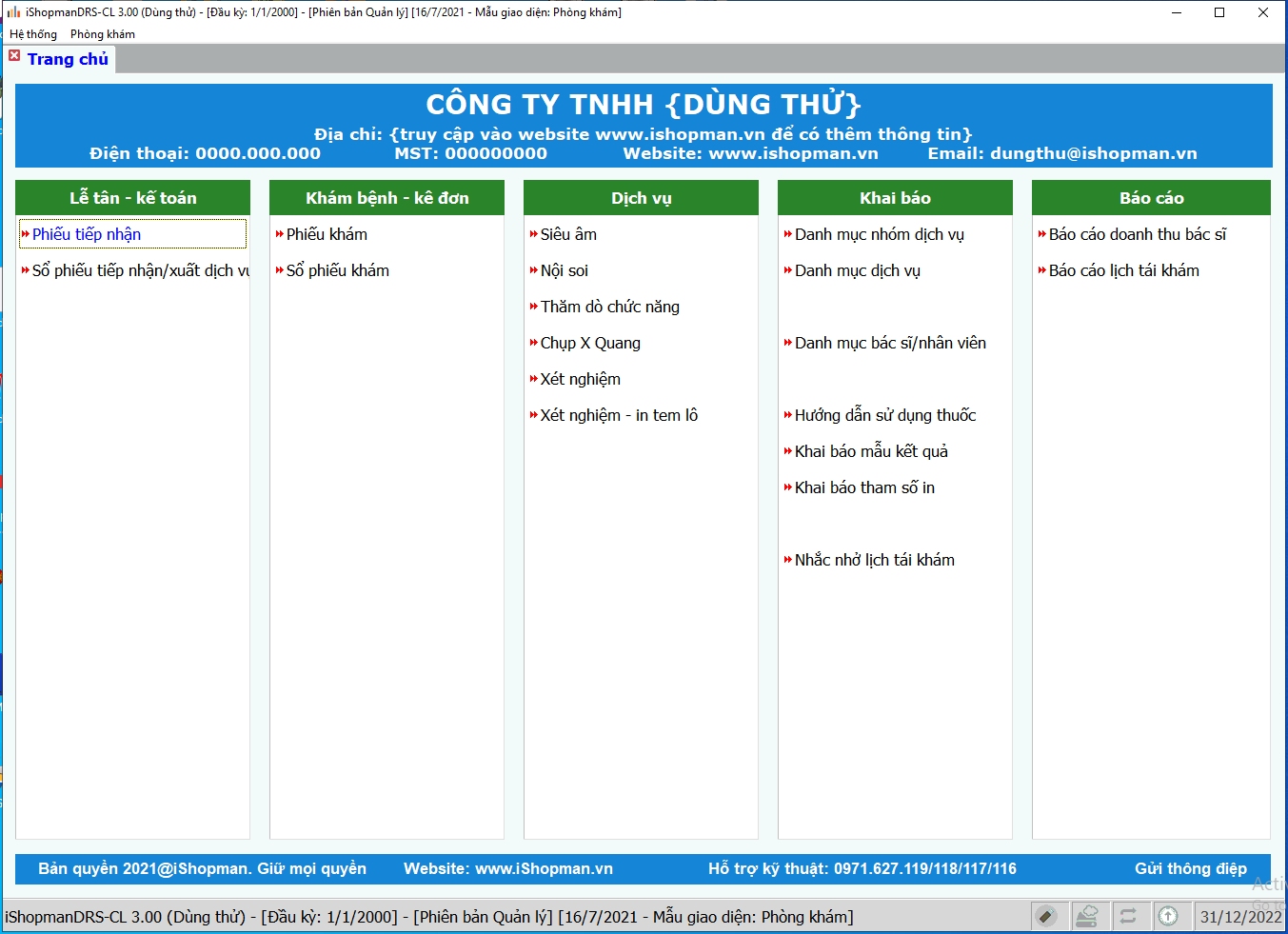View Báo cáo doanh thu bác sĩ

[1138, 234]
